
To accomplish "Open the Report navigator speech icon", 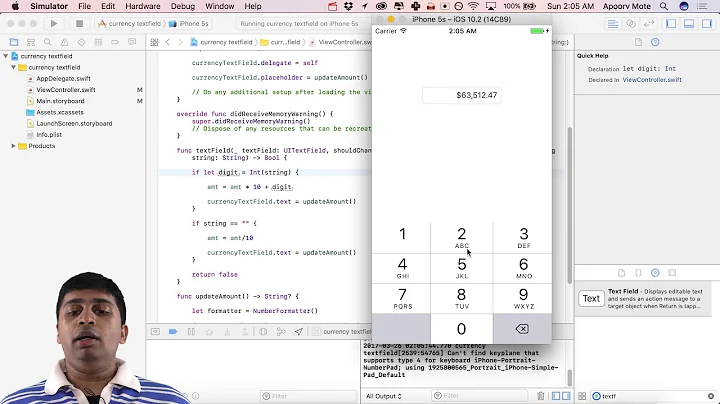I will coord(132,42).
